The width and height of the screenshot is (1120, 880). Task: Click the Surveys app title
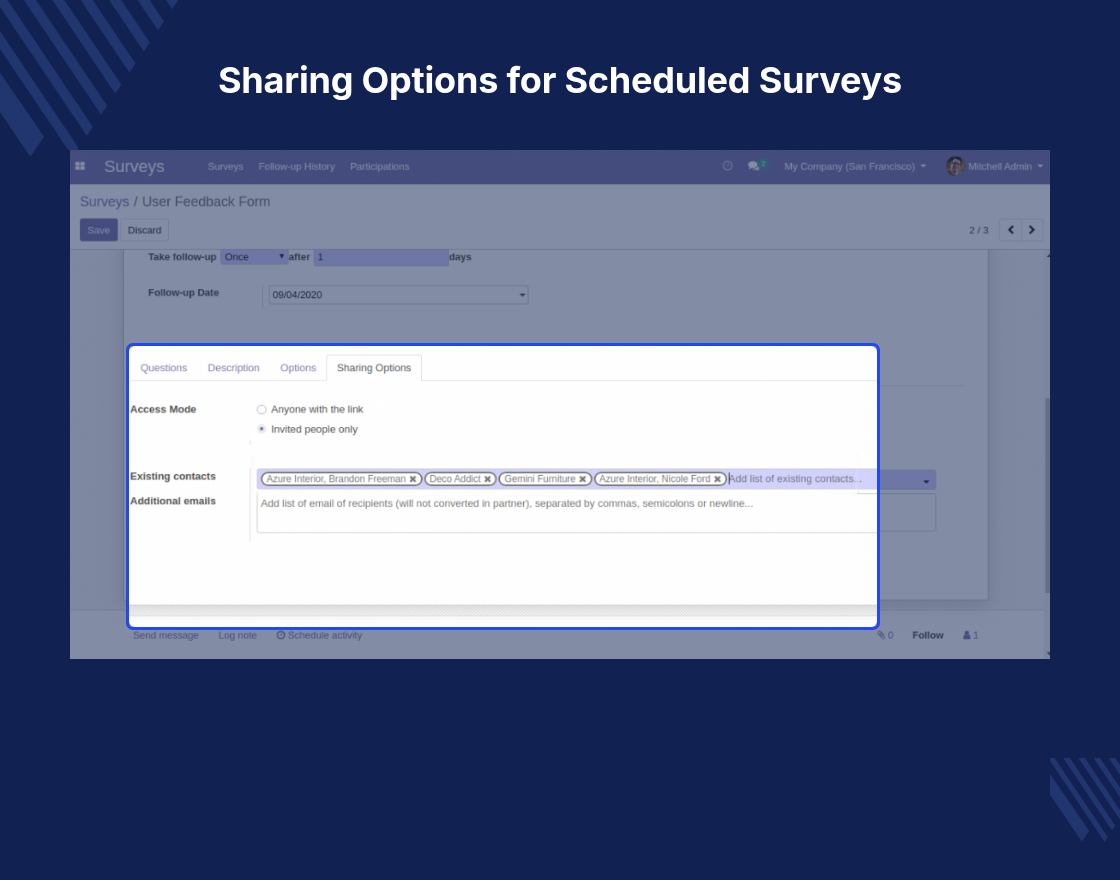[134, 166]
